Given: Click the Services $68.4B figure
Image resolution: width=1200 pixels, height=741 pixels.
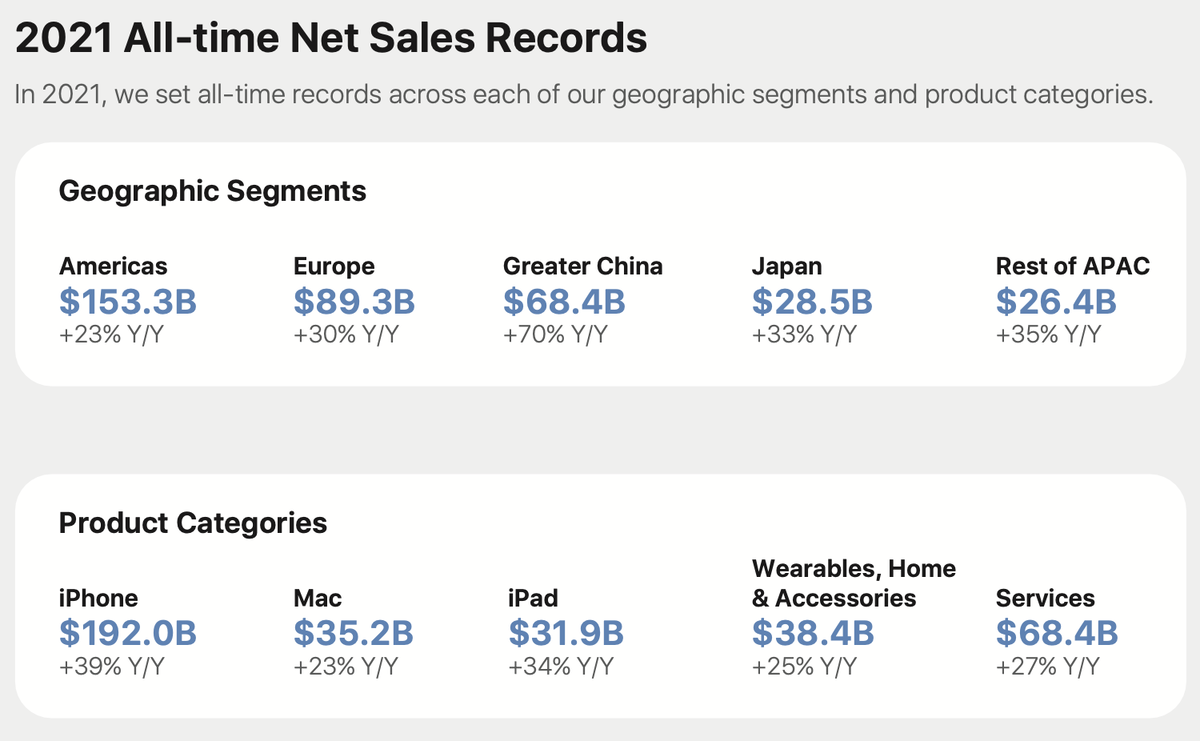Looking at the screenshot, I should pyautogui.click(x=1057, y=633).
